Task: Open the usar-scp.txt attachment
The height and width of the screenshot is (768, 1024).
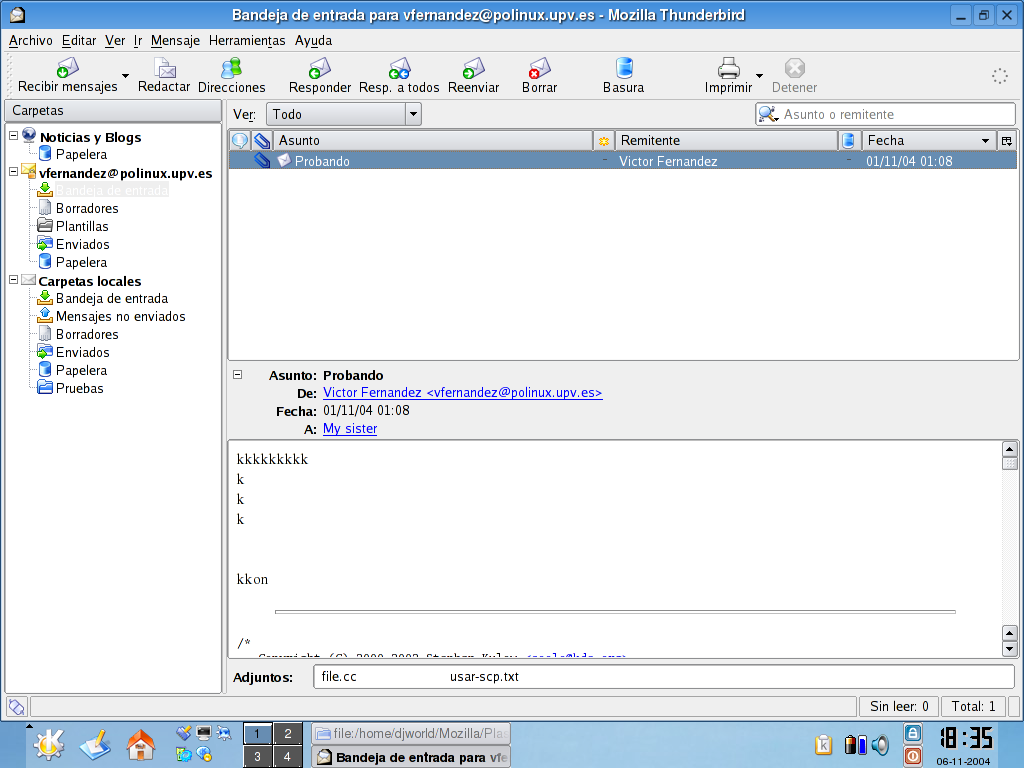Action: point(484,677)
